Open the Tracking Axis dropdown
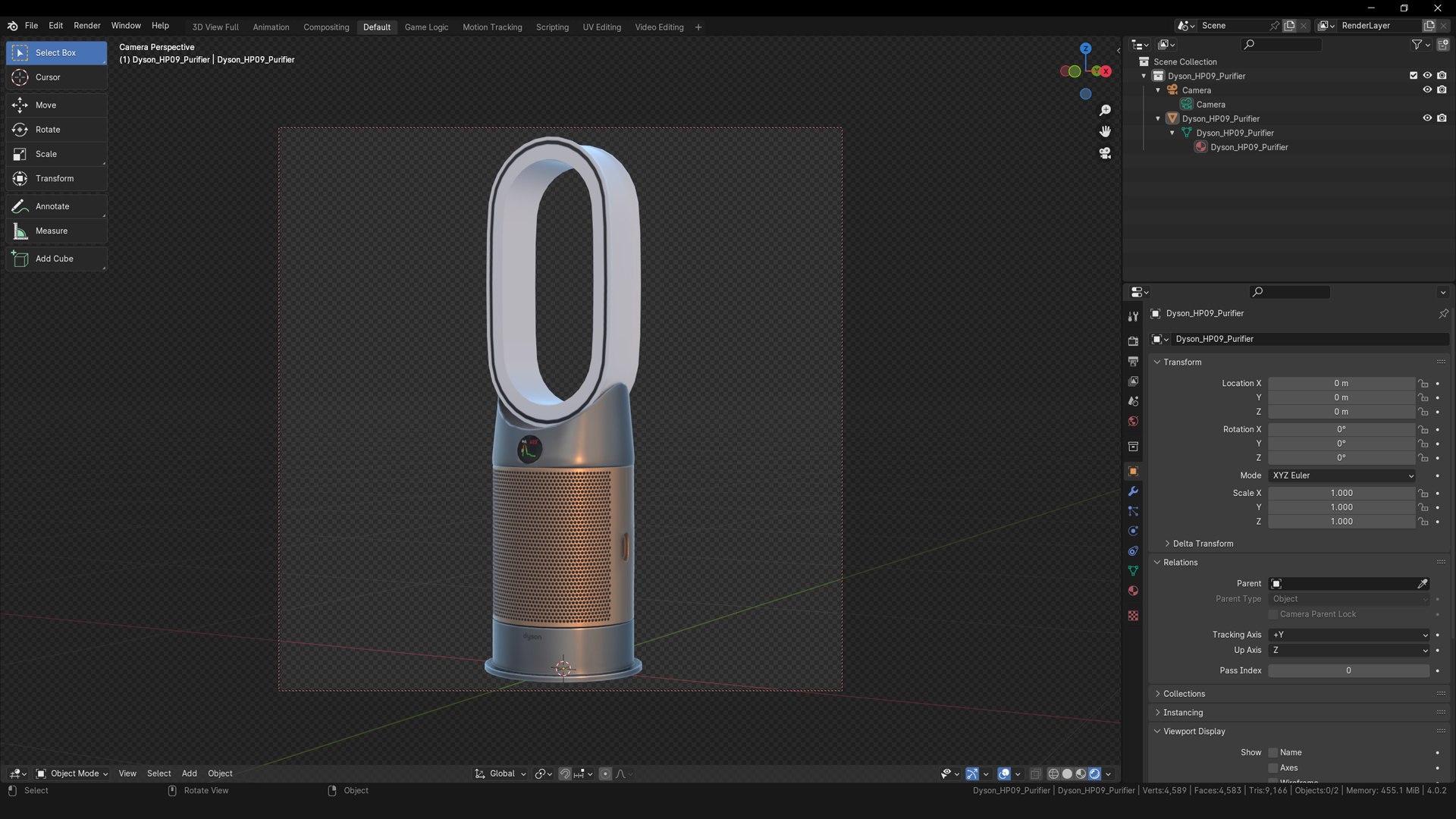This screenshot has height=819, width=1456. pyautogui.click(x=1349, y=635)
